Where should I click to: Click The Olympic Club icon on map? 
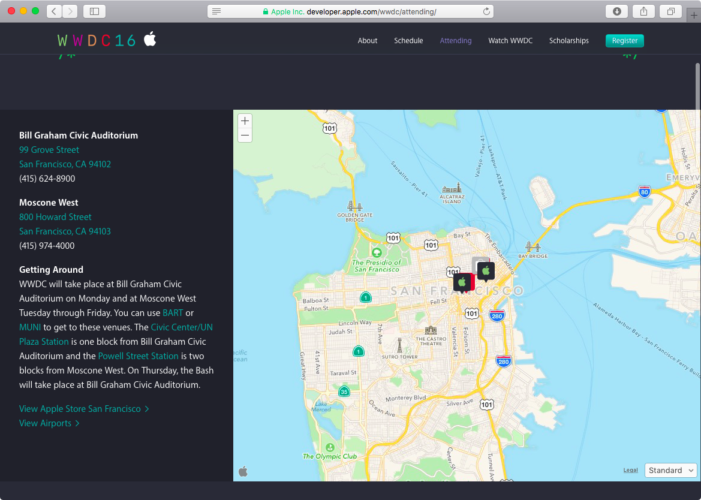coord(330,447)
